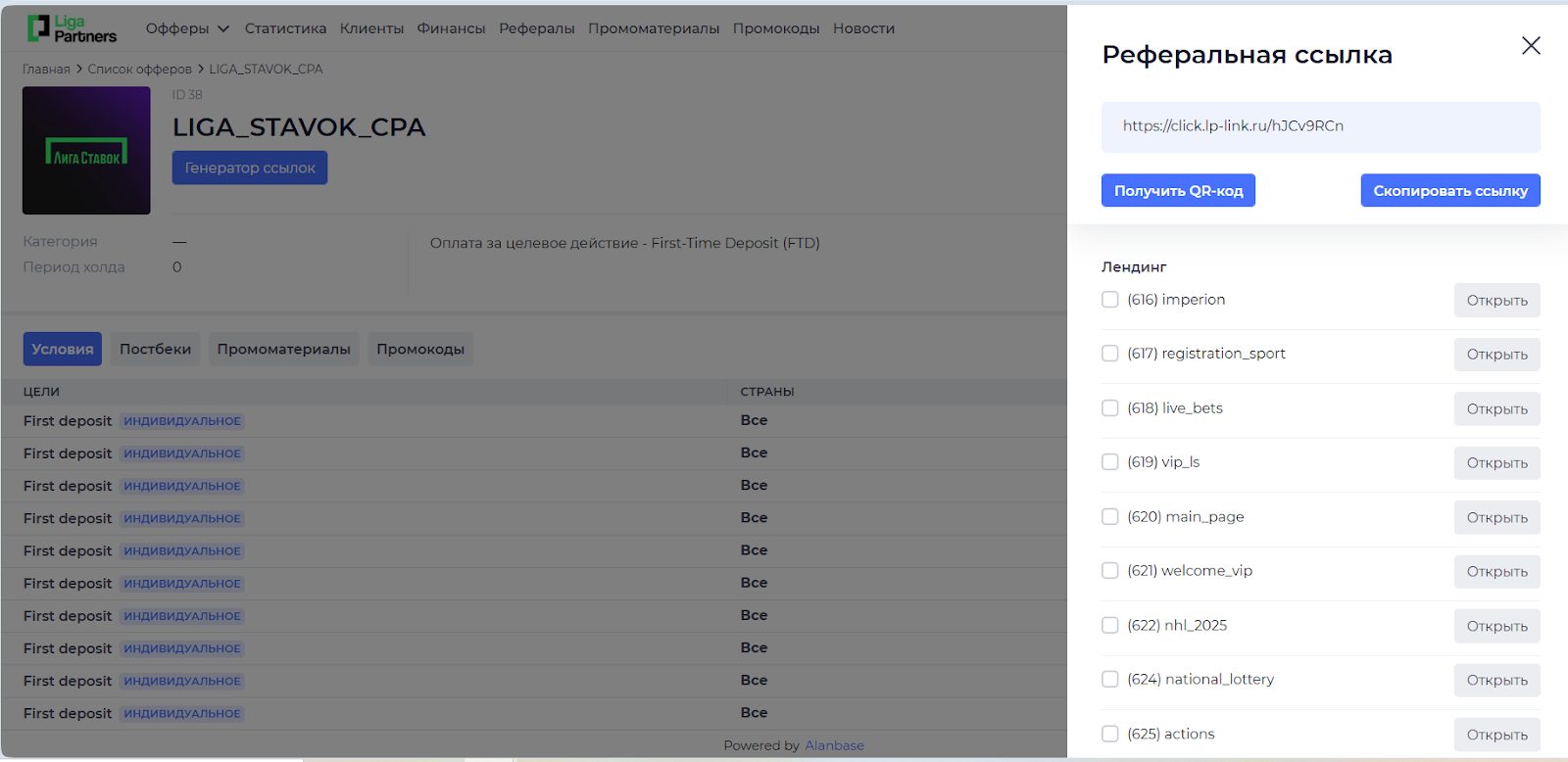Screen dimensions: 1568x762
Task: Click the Liga Partners logo
Action: pyautogui.click(x=72, y=28)
